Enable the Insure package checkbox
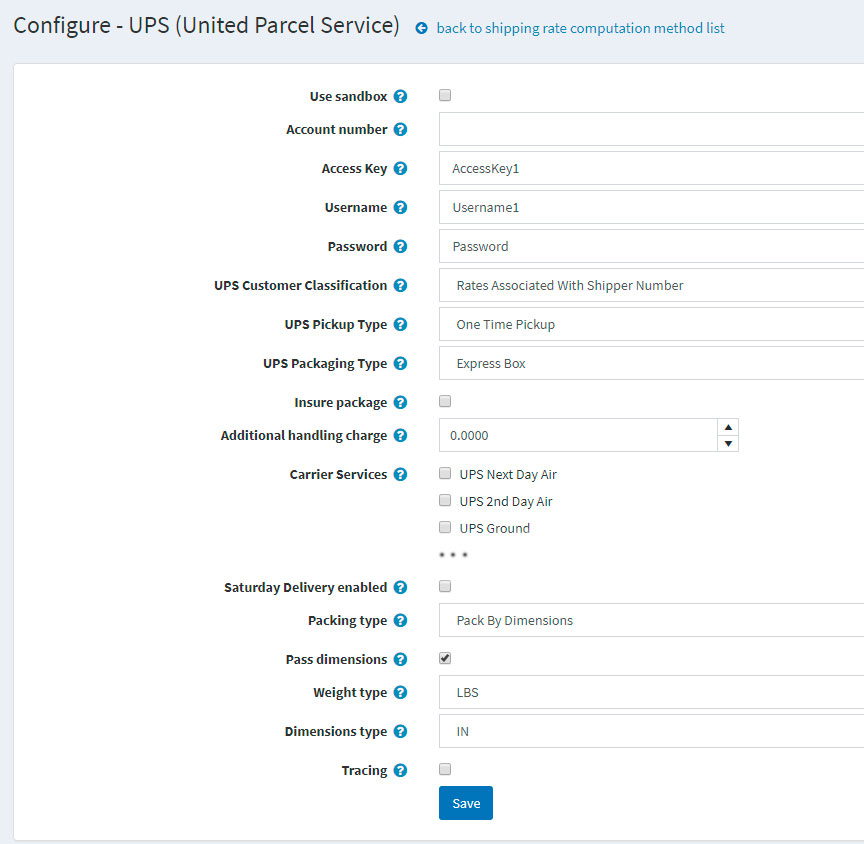 coord(444,401)
